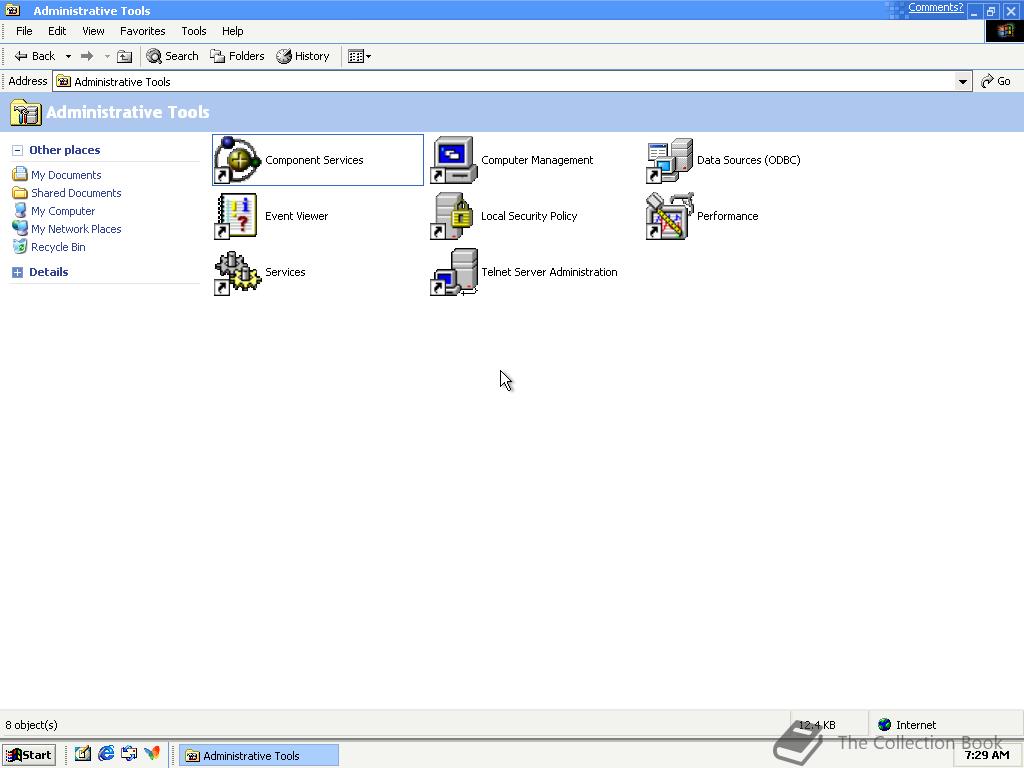Click the title bar Administrative Tools icon

12,10
